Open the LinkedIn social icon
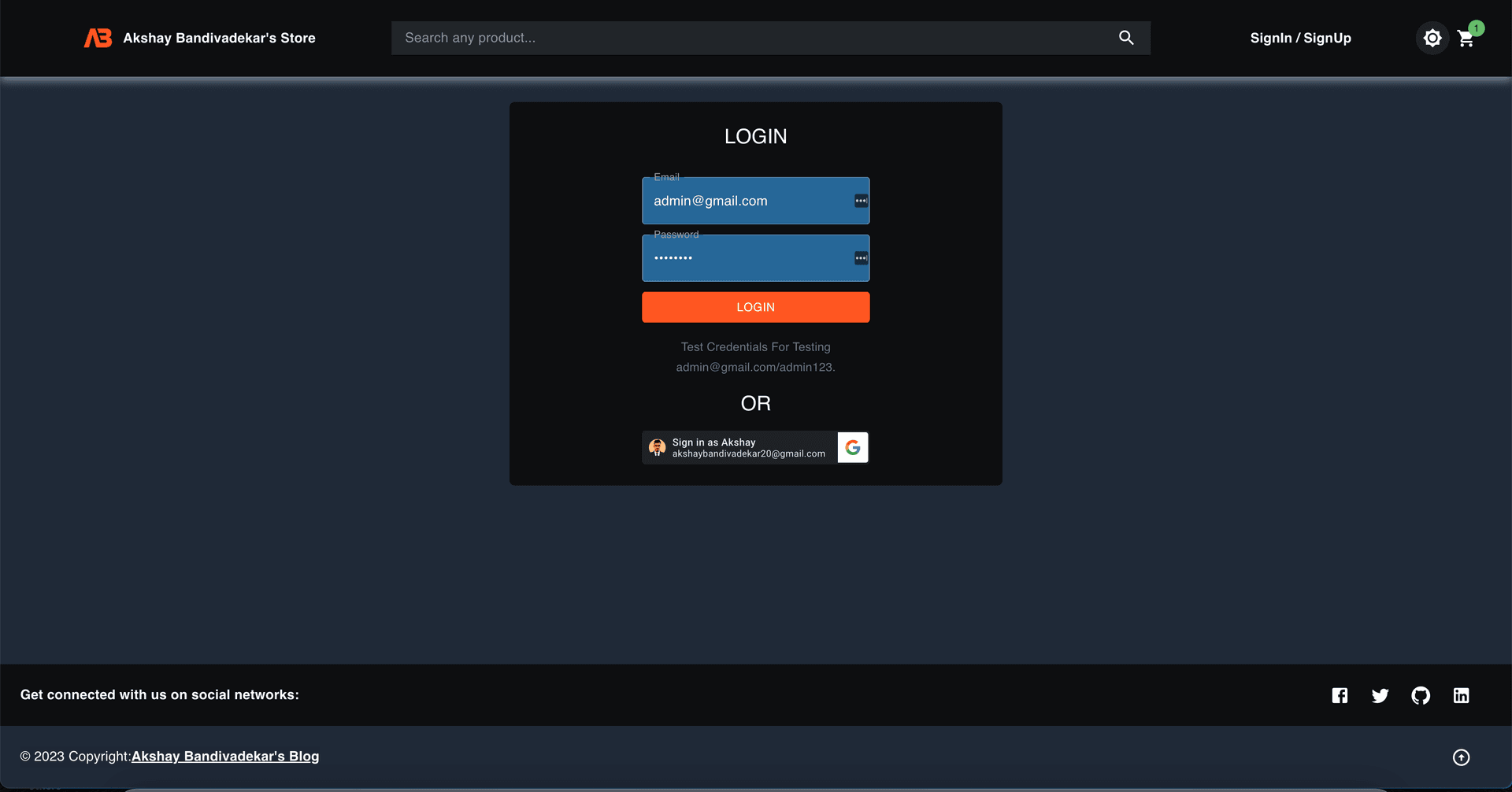The image size is (1512, 792). (x=1461, y=695)
